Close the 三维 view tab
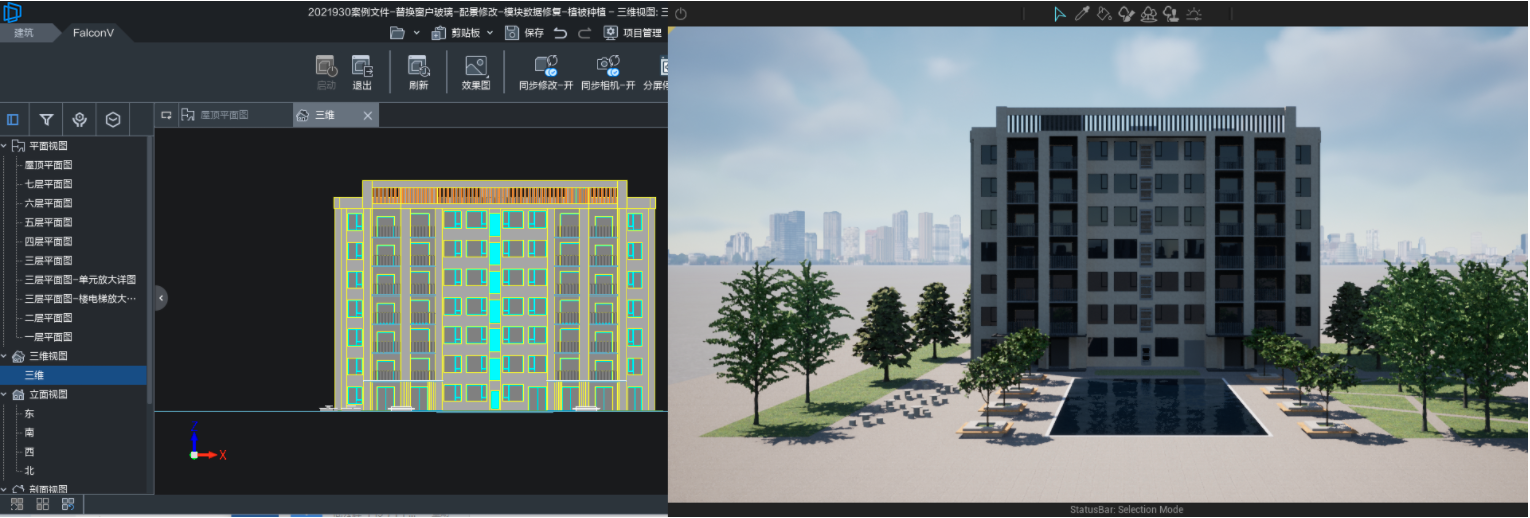Screen dimensions: 1530x518 (367, 116)
